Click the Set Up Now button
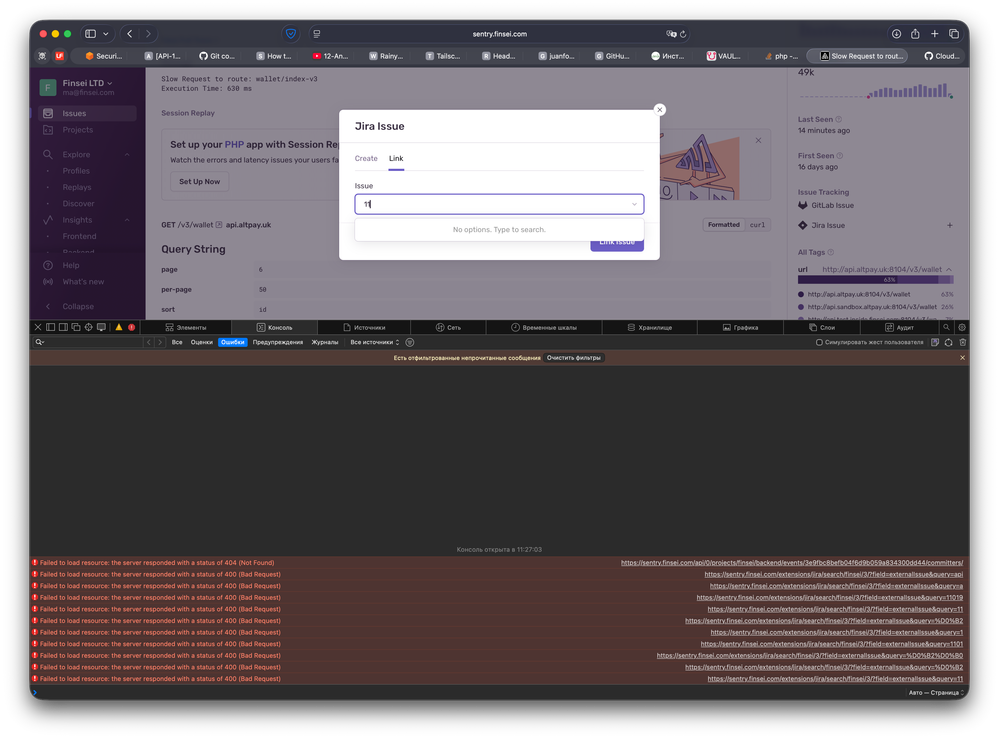 [199, 182]
